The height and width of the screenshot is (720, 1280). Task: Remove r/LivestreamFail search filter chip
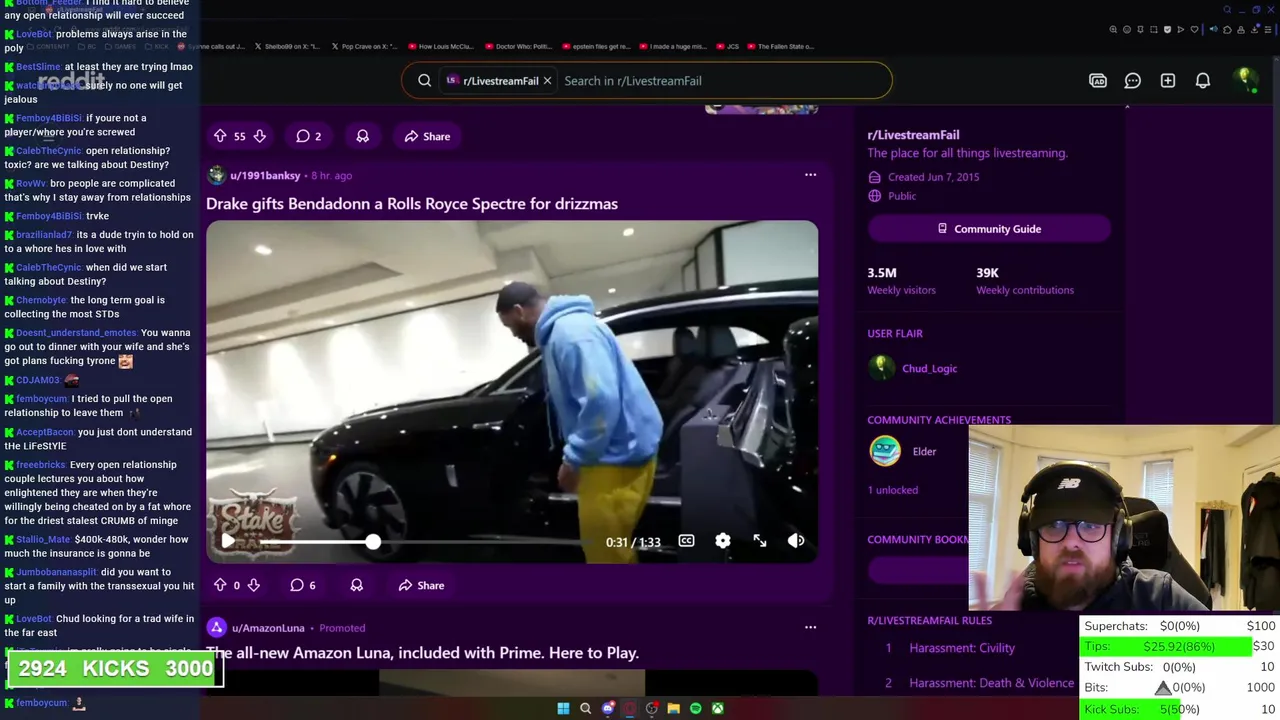[x=547, y=81]
